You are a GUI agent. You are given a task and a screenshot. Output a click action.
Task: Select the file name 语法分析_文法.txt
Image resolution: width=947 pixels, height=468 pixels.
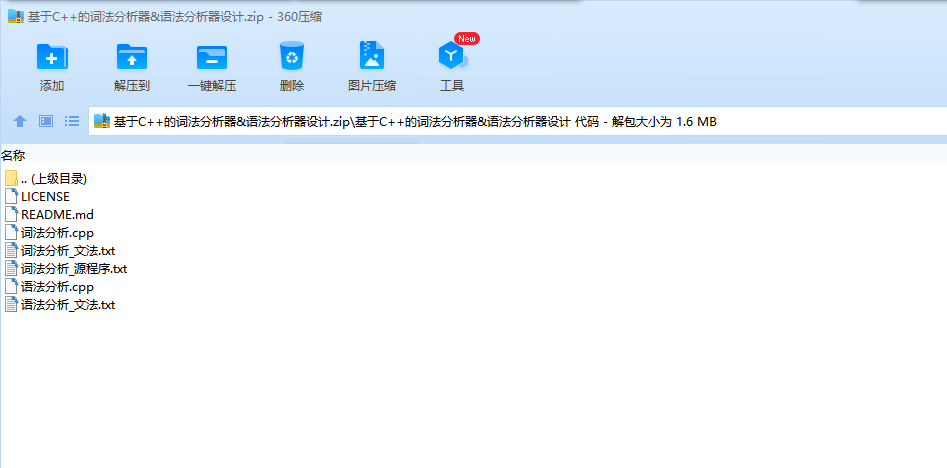pos(68,306)
